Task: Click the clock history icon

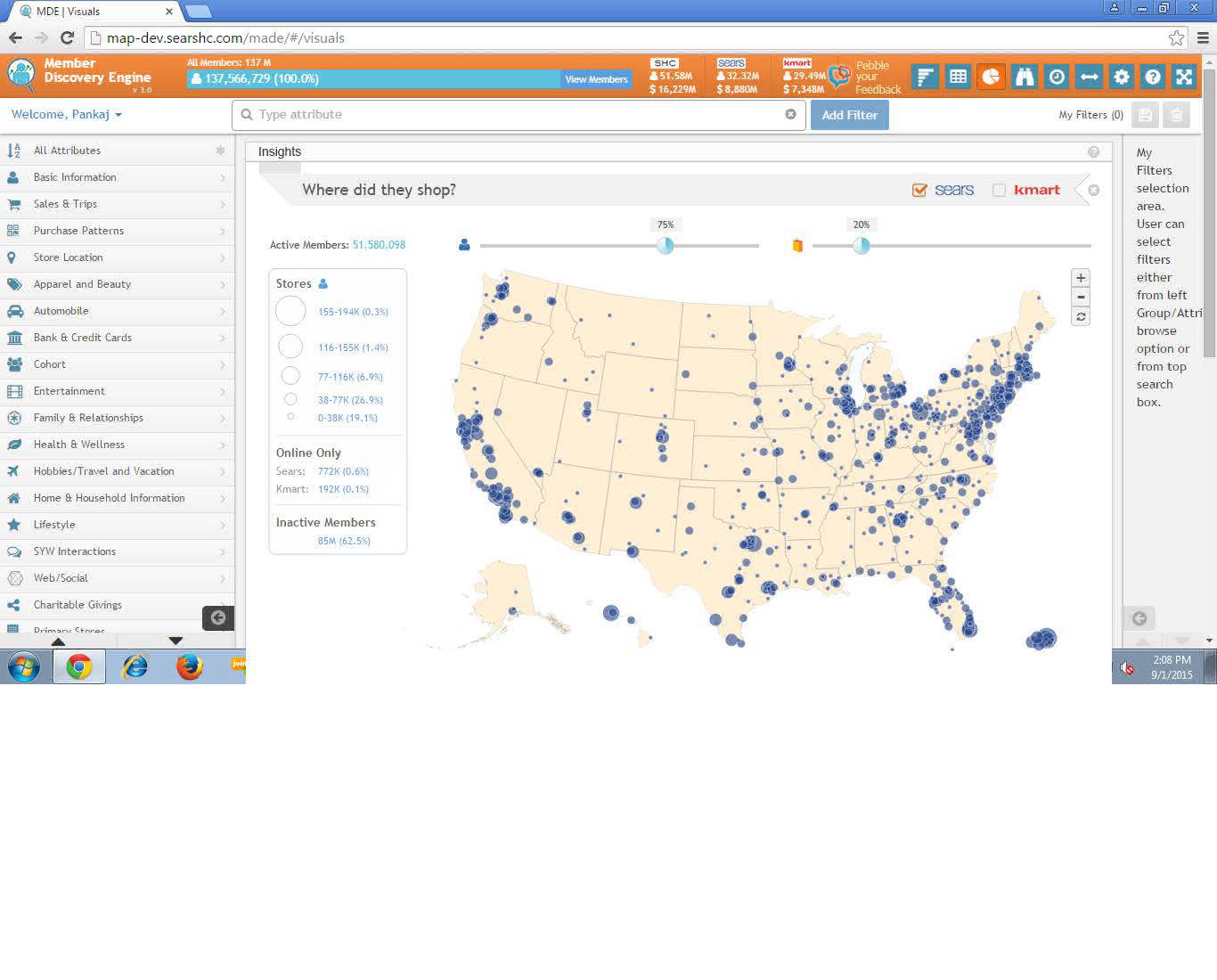Action: [x=1057, y=78]
